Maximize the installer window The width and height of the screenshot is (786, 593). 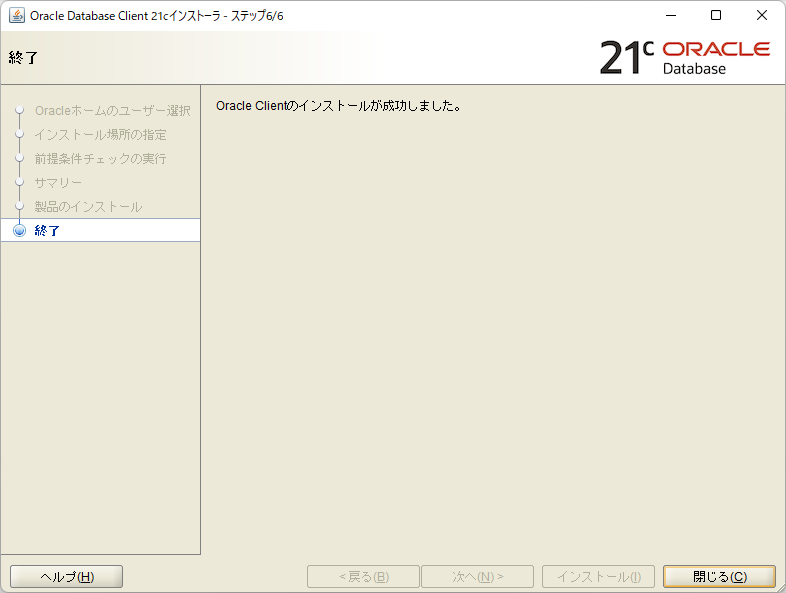point(716,16)
